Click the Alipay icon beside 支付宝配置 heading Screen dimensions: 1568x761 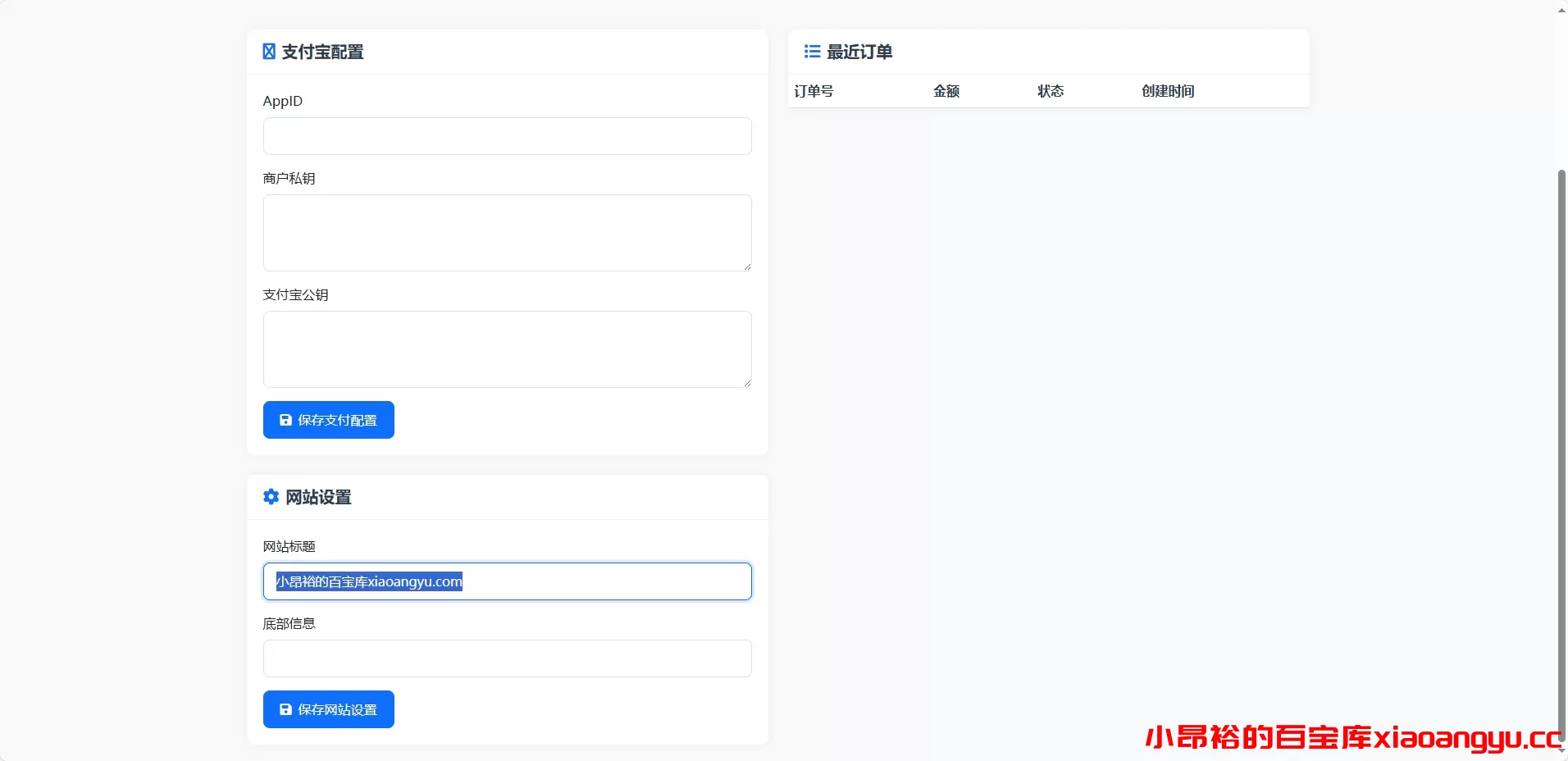[x=269, y=52]
